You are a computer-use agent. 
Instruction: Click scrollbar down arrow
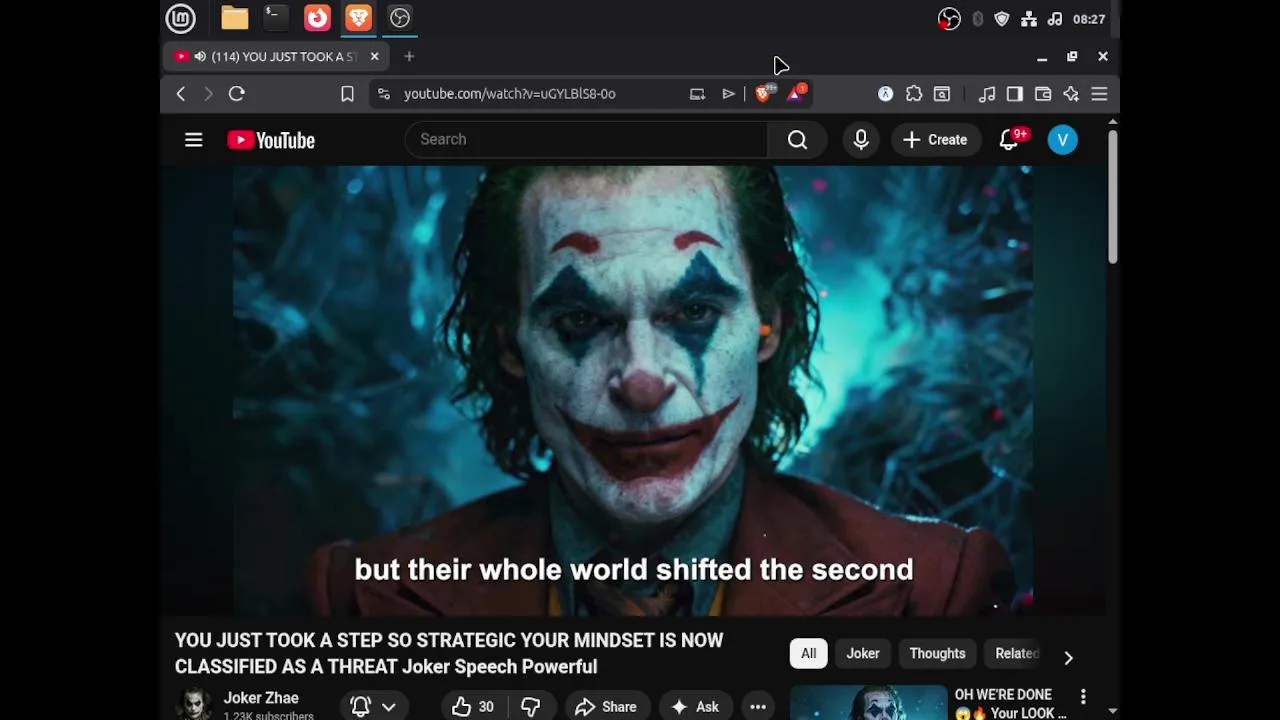coord(1112,711)
